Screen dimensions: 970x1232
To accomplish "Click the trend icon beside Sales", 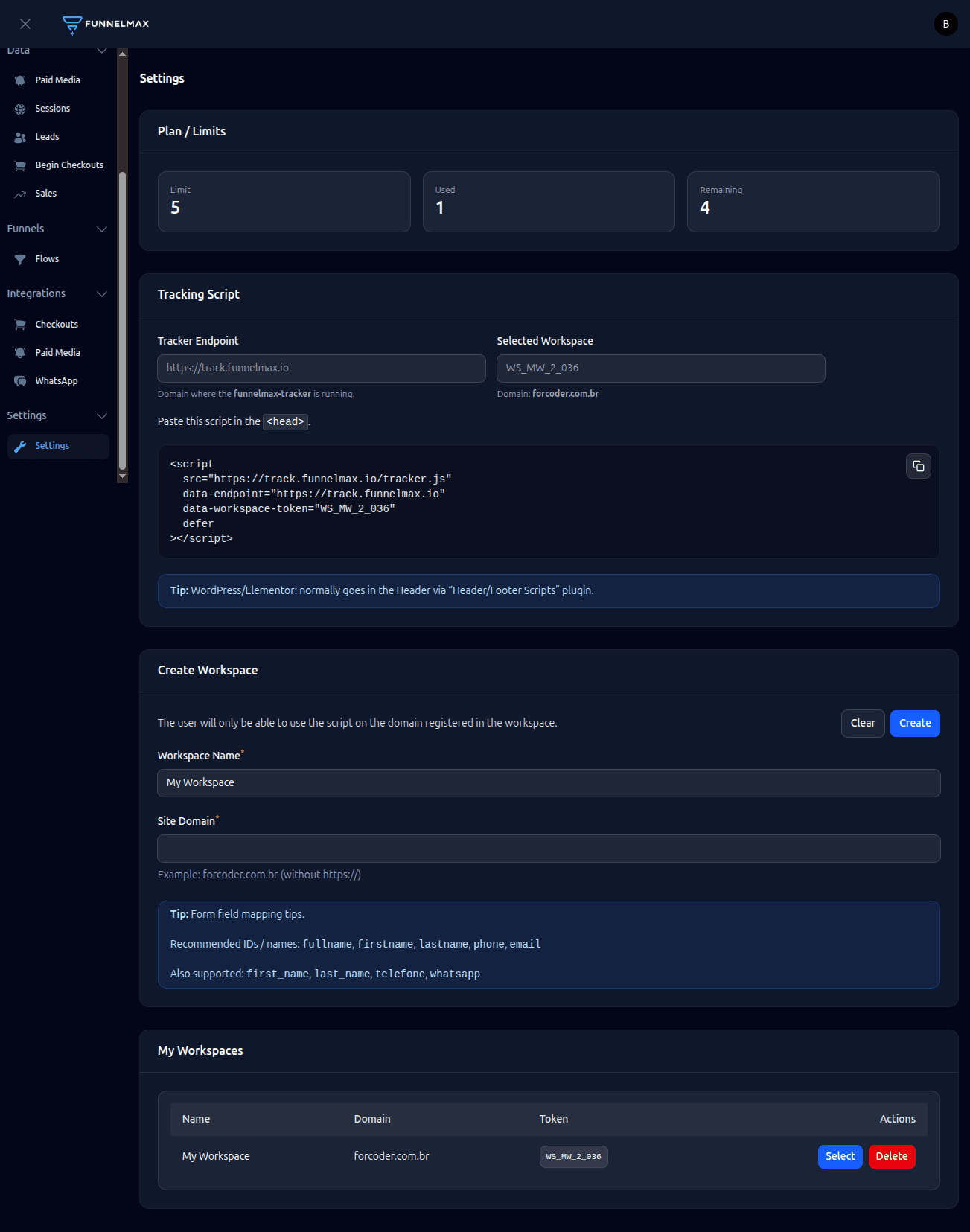I will click(x=20, y=194).
